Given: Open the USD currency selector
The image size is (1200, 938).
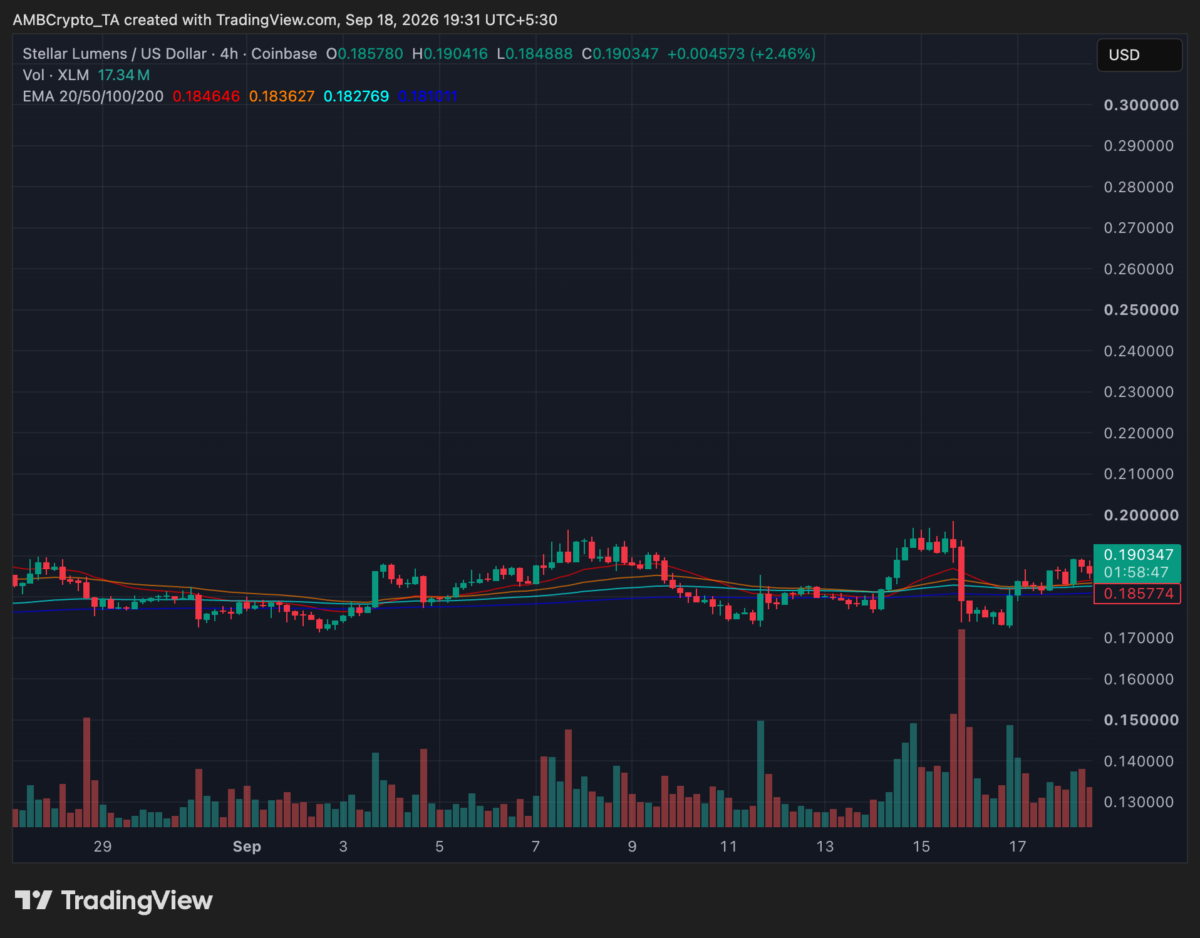Looking at the screenshot, I should coord(1139,55).
